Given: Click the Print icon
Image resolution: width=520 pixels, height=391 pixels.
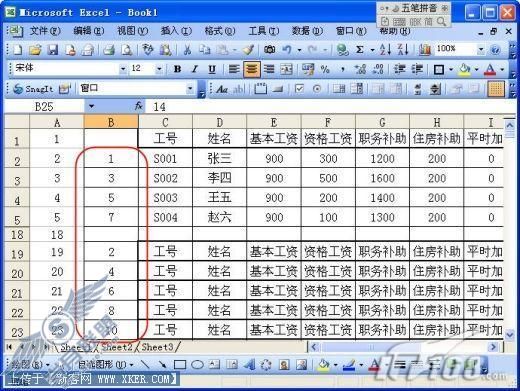Looking at the screenshot, I should 109,50.
